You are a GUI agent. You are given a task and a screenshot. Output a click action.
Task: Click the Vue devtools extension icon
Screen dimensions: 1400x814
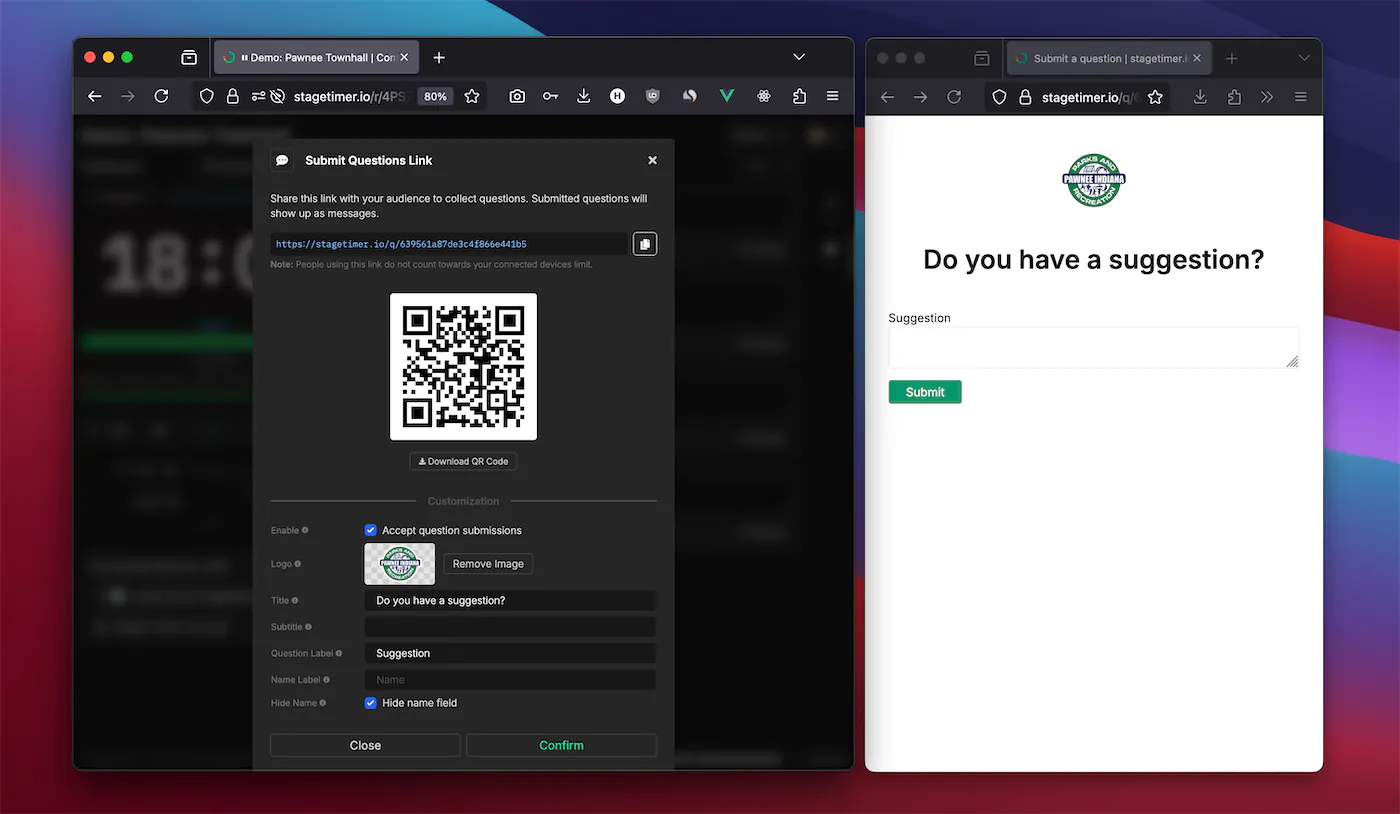[x=726, y=96]
